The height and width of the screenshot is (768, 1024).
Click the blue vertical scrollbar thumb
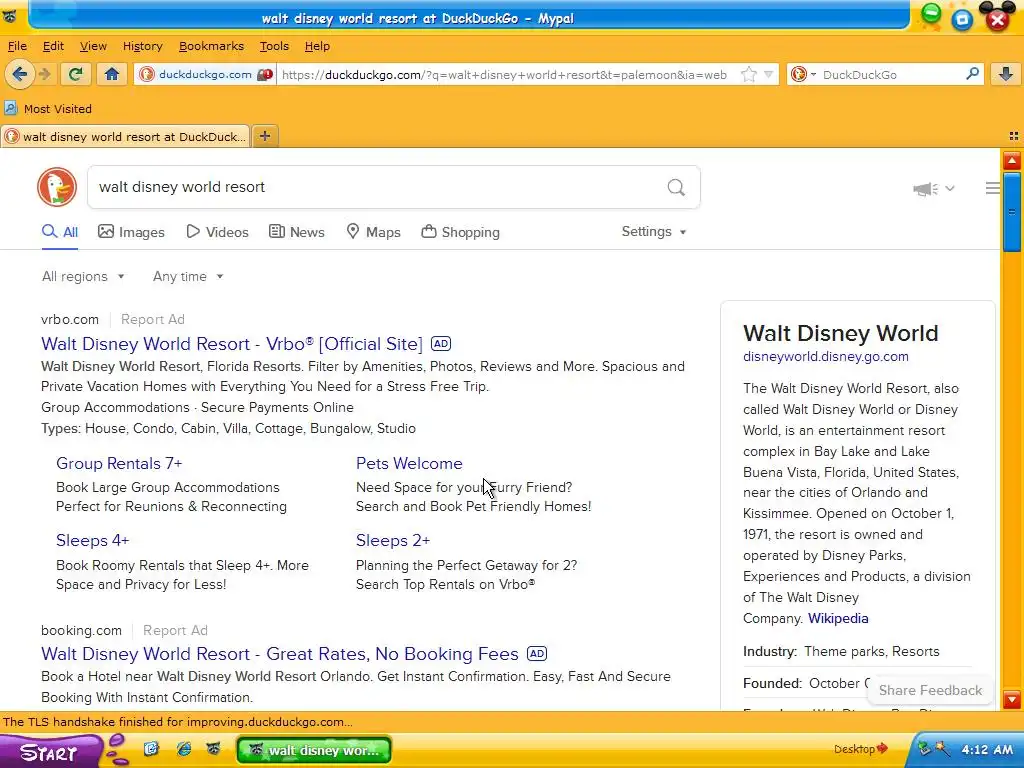(x=1012, y=212)
